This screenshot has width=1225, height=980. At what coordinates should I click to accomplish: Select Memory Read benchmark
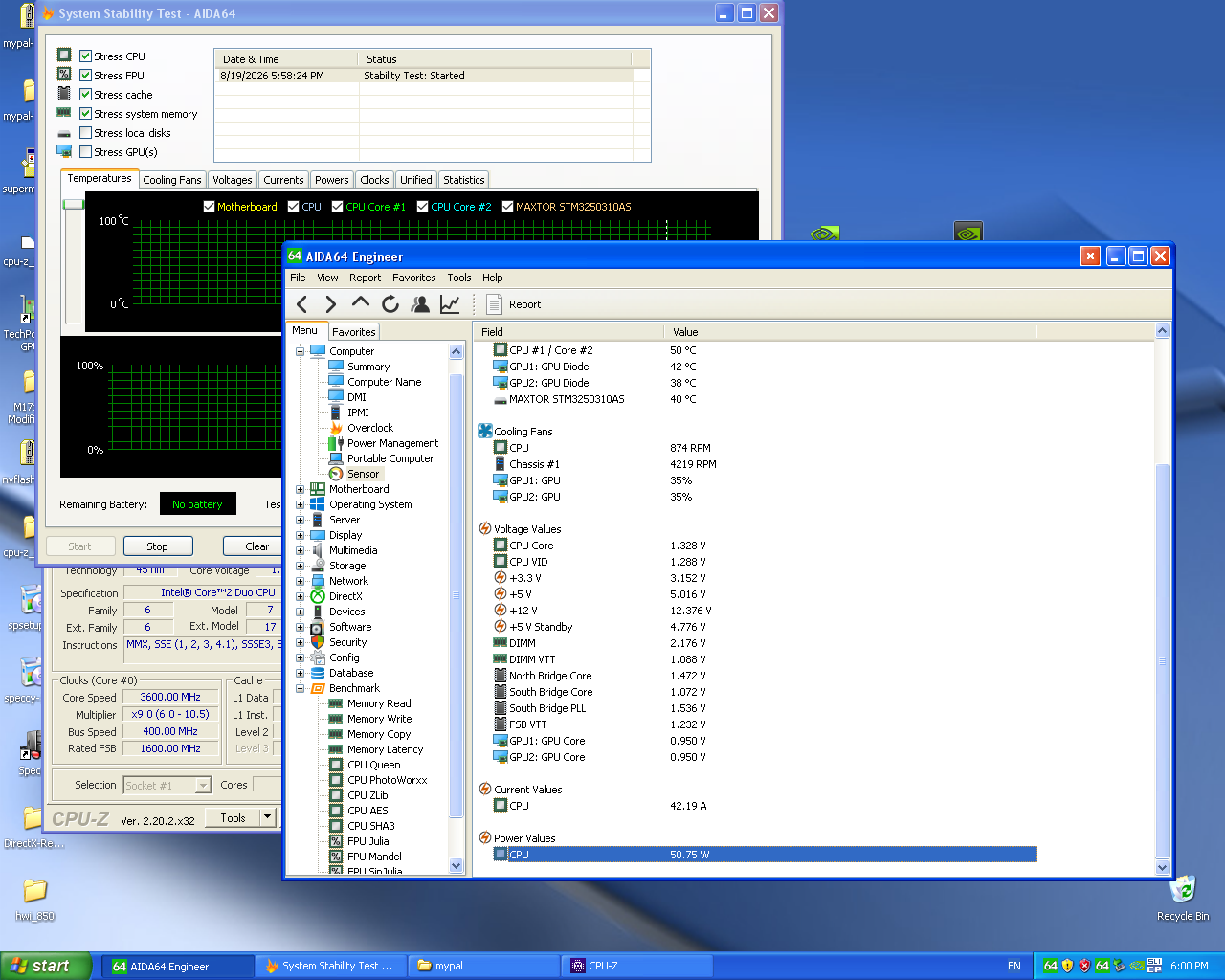click(379, 703)
